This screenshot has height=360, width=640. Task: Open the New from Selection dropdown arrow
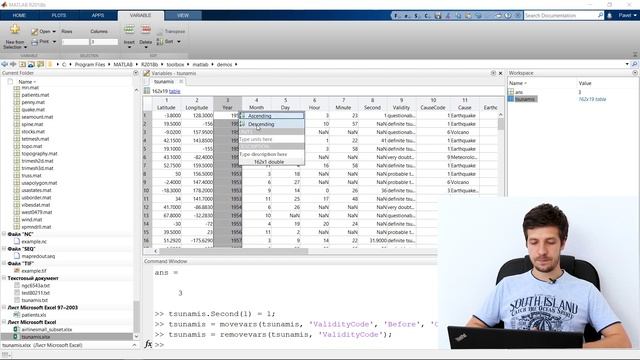click(25, 47)
